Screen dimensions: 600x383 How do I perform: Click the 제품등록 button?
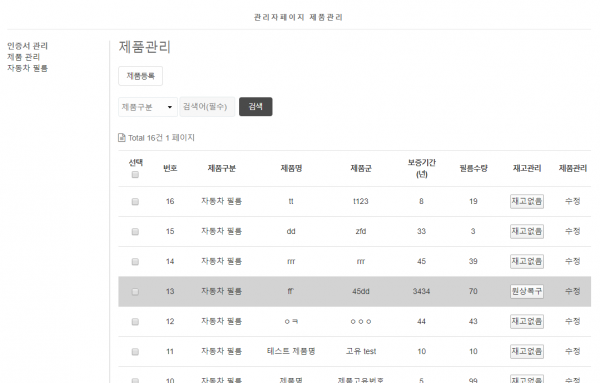140,76
